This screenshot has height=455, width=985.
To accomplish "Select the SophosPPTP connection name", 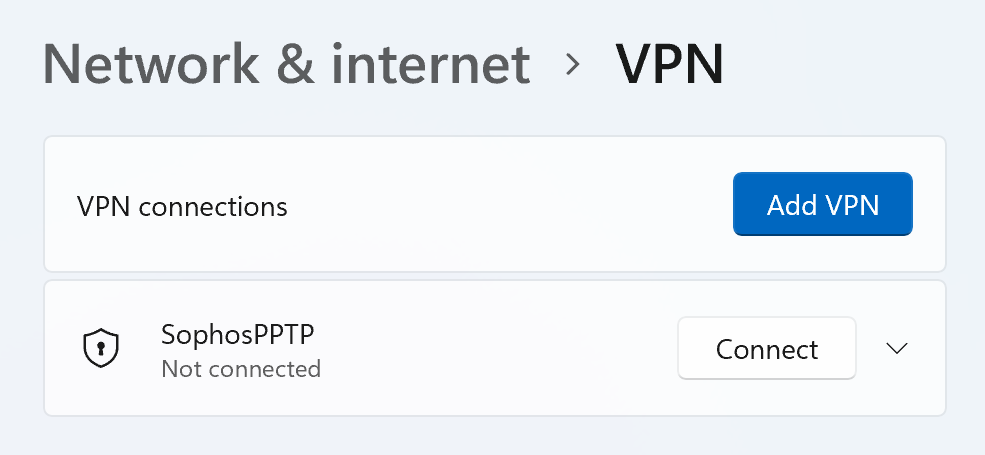I will point(230,334).
